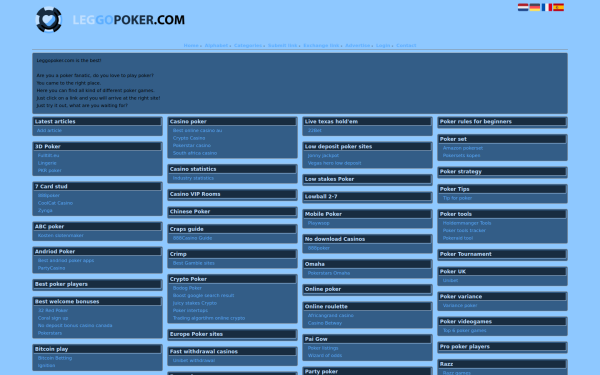
Task: Open the 888Casino Guide link
Action: pos(192,238)
